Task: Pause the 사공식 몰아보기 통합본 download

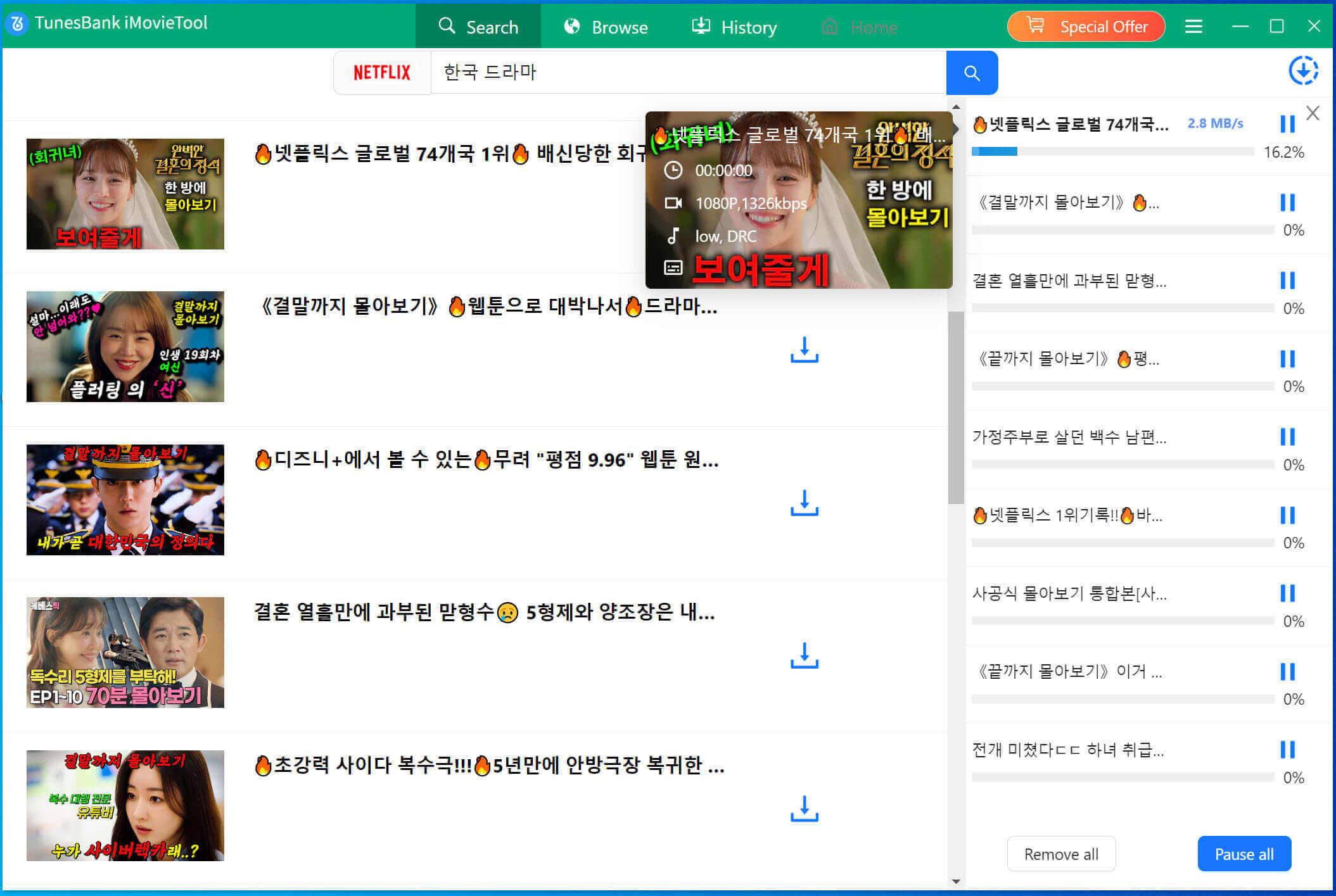Action: point(1287,593)
